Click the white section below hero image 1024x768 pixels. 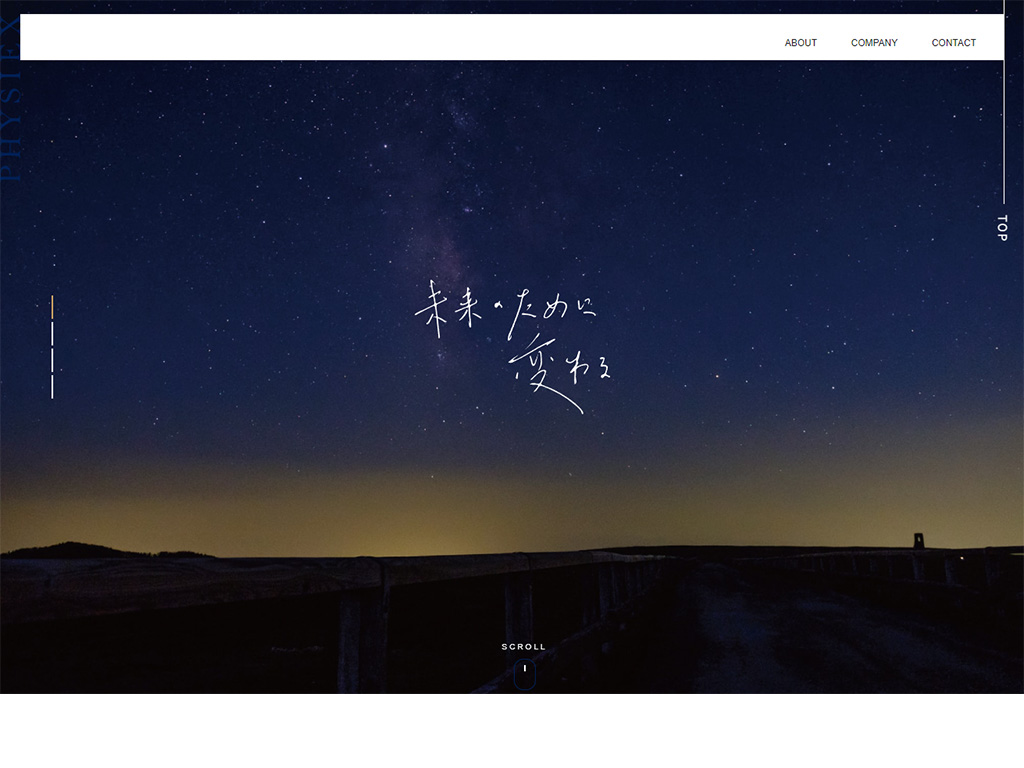click(512, 730)
